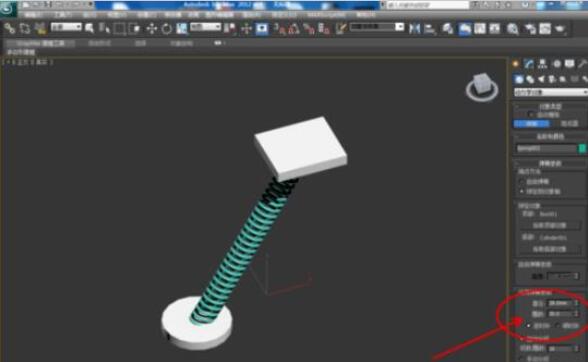Select the Free Spring radio button
The image size is (588, 362).
522,182
